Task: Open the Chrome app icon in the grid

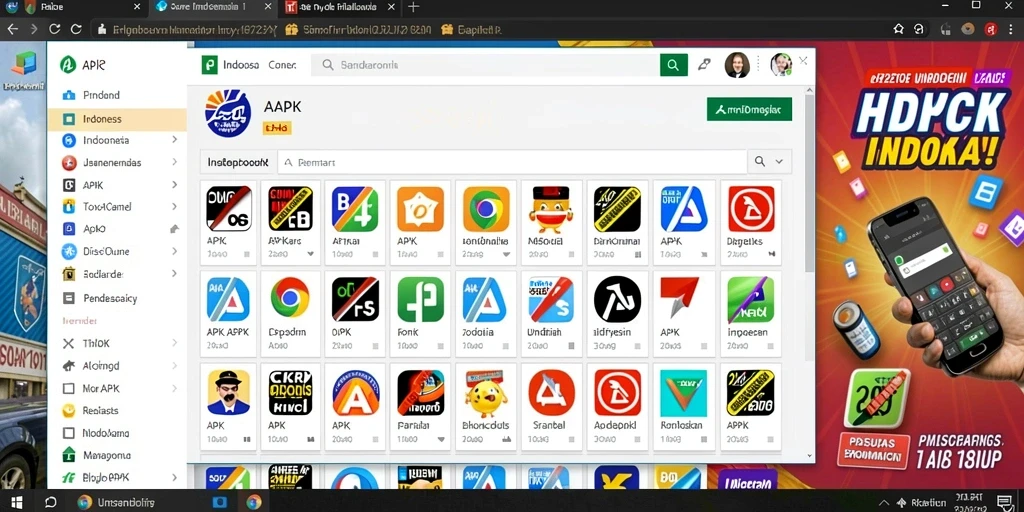Action: pos(290,299)
